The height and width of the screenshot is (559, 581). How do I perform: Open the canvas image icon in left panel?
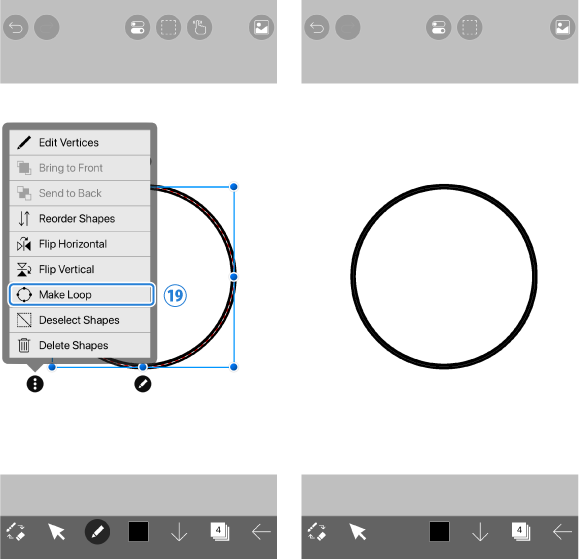pyautogui.click(x=262, y=27)
